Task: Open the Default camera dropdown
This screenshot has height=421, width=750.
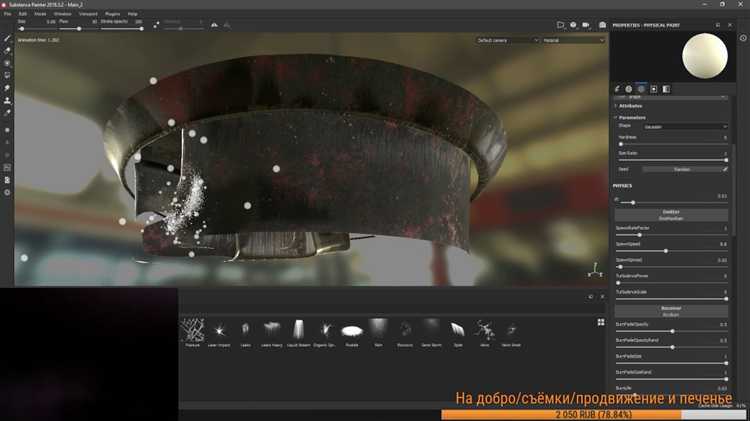Action: click(x=505, y=40)
